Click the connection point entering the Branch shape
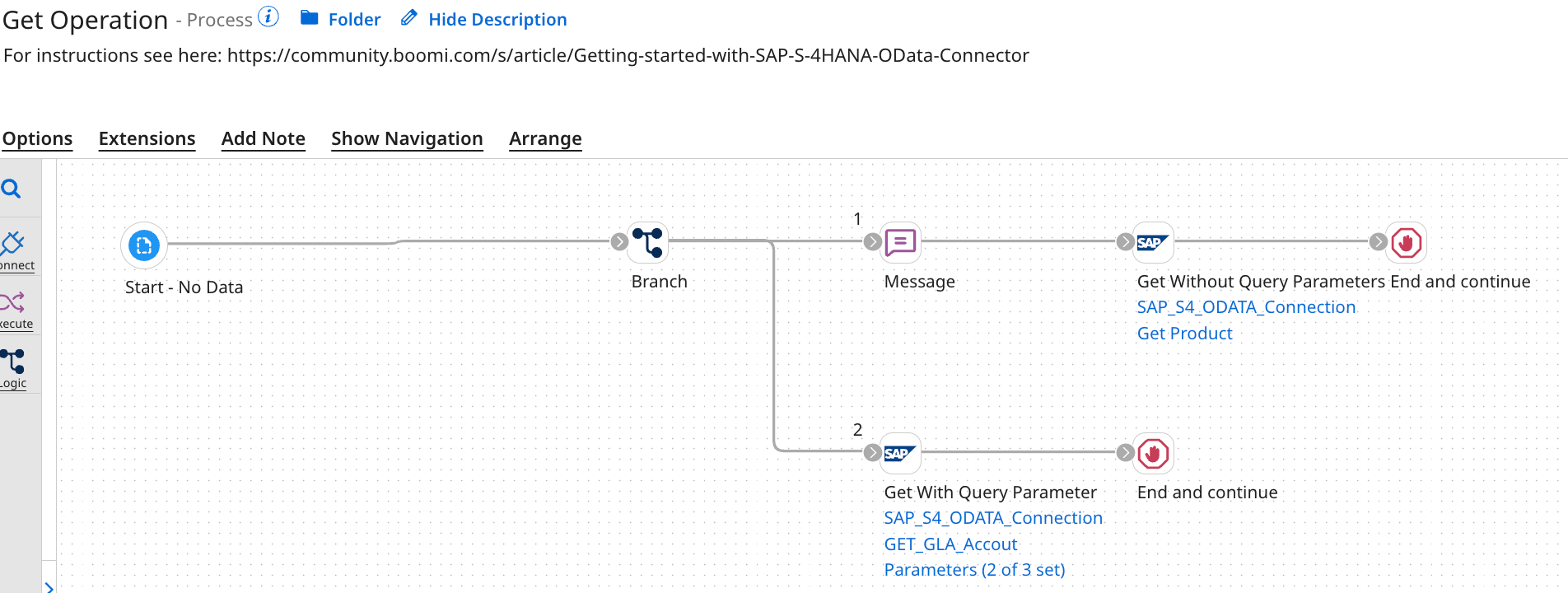Screen dimensions: 1568x593 [618, 242]
